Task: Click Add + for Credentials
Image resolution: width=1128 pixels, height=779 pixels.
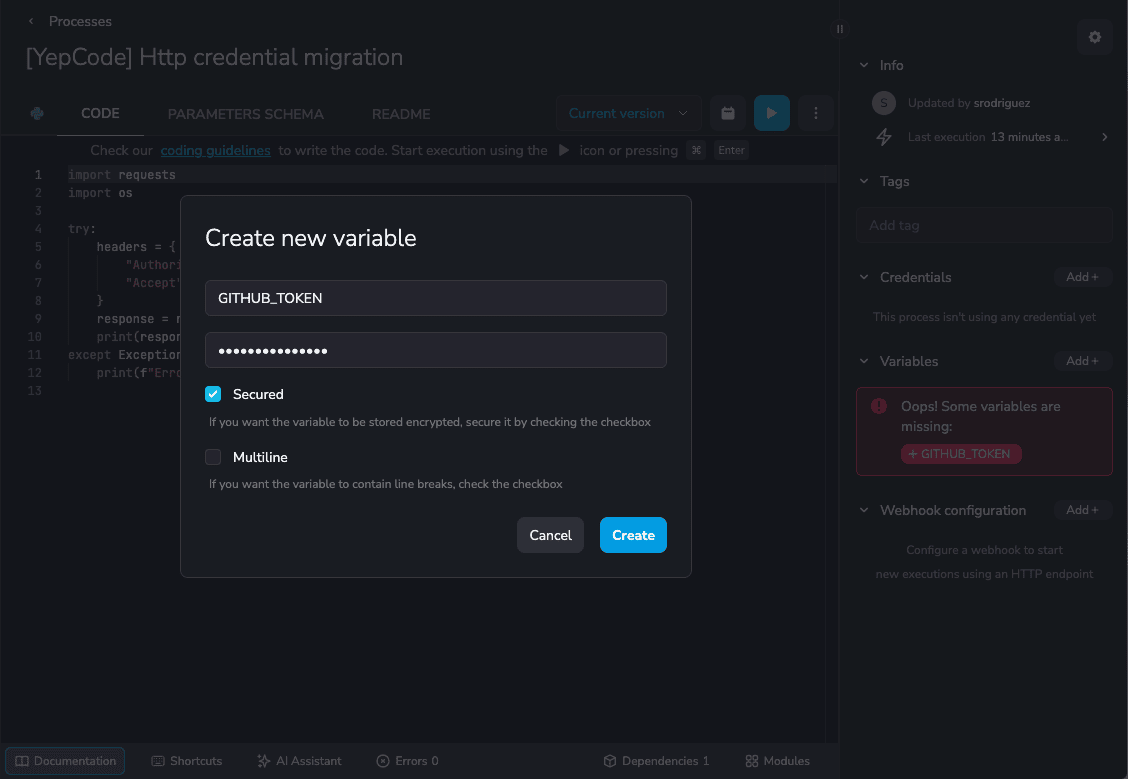Action: (1083, 277)
